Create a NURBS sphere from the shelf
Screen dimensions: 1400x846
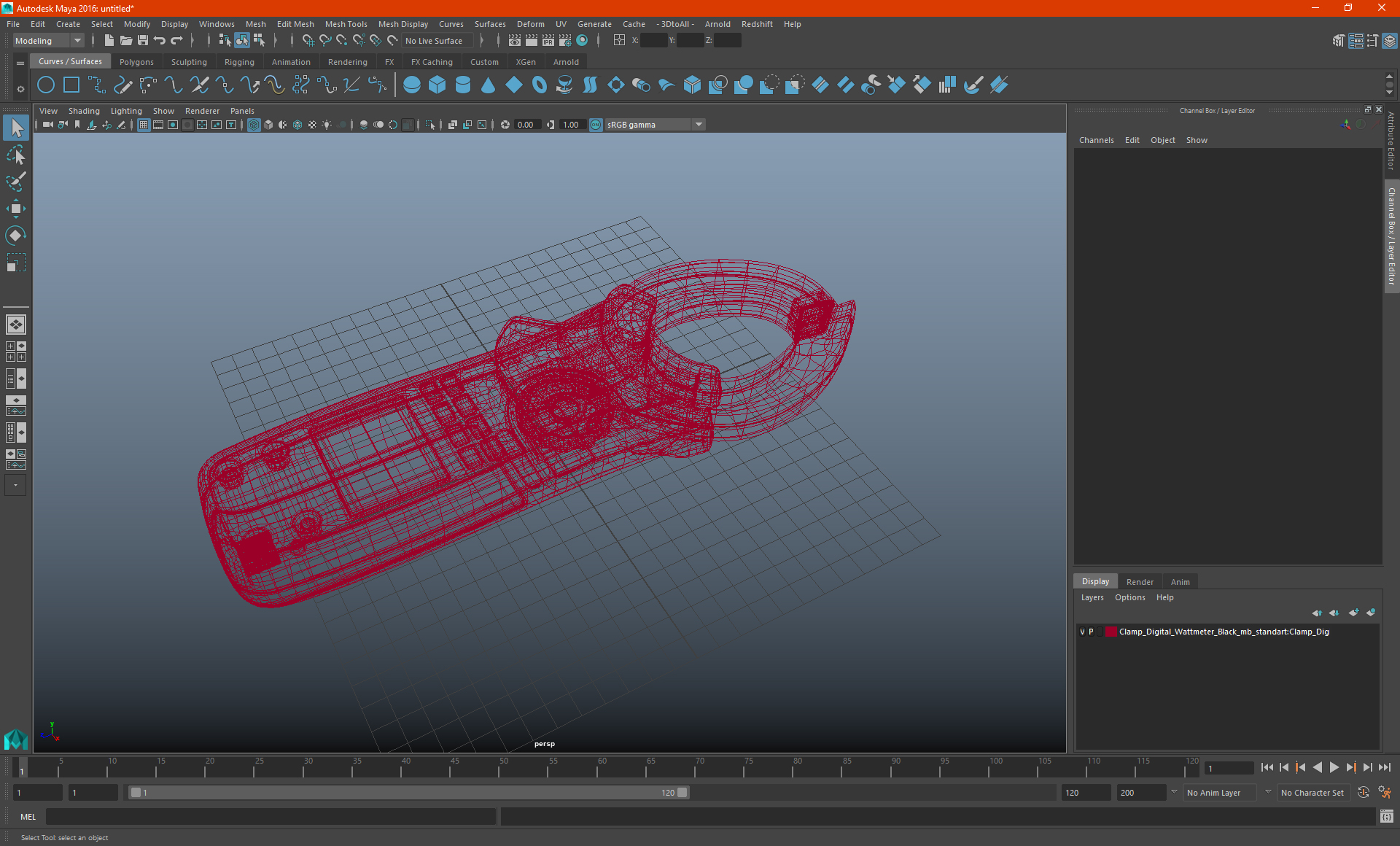click(411, 85)
